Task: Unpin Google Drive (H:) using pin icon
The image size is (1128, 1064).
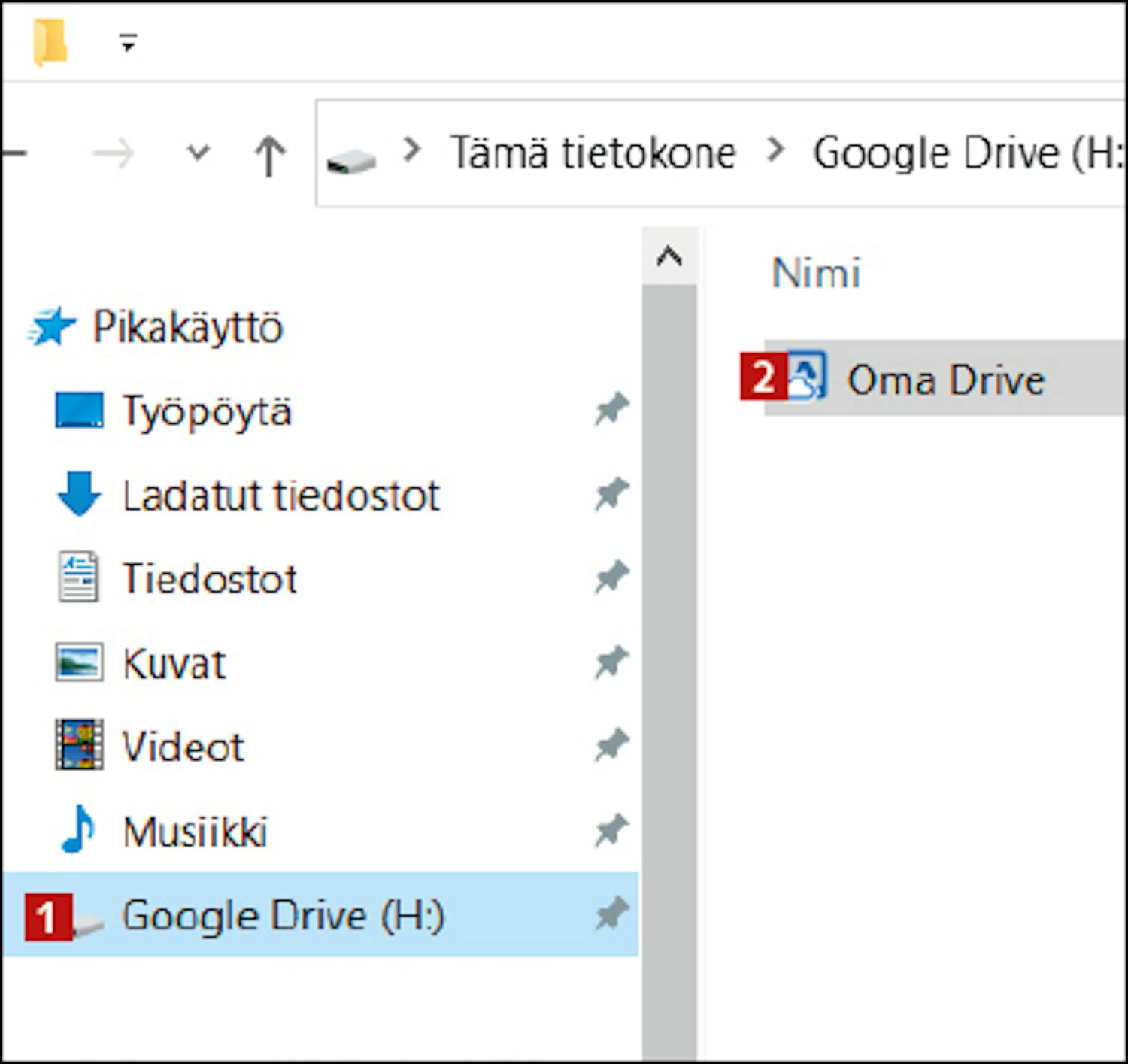Action: pyautogui.click(x=611, y=914)
